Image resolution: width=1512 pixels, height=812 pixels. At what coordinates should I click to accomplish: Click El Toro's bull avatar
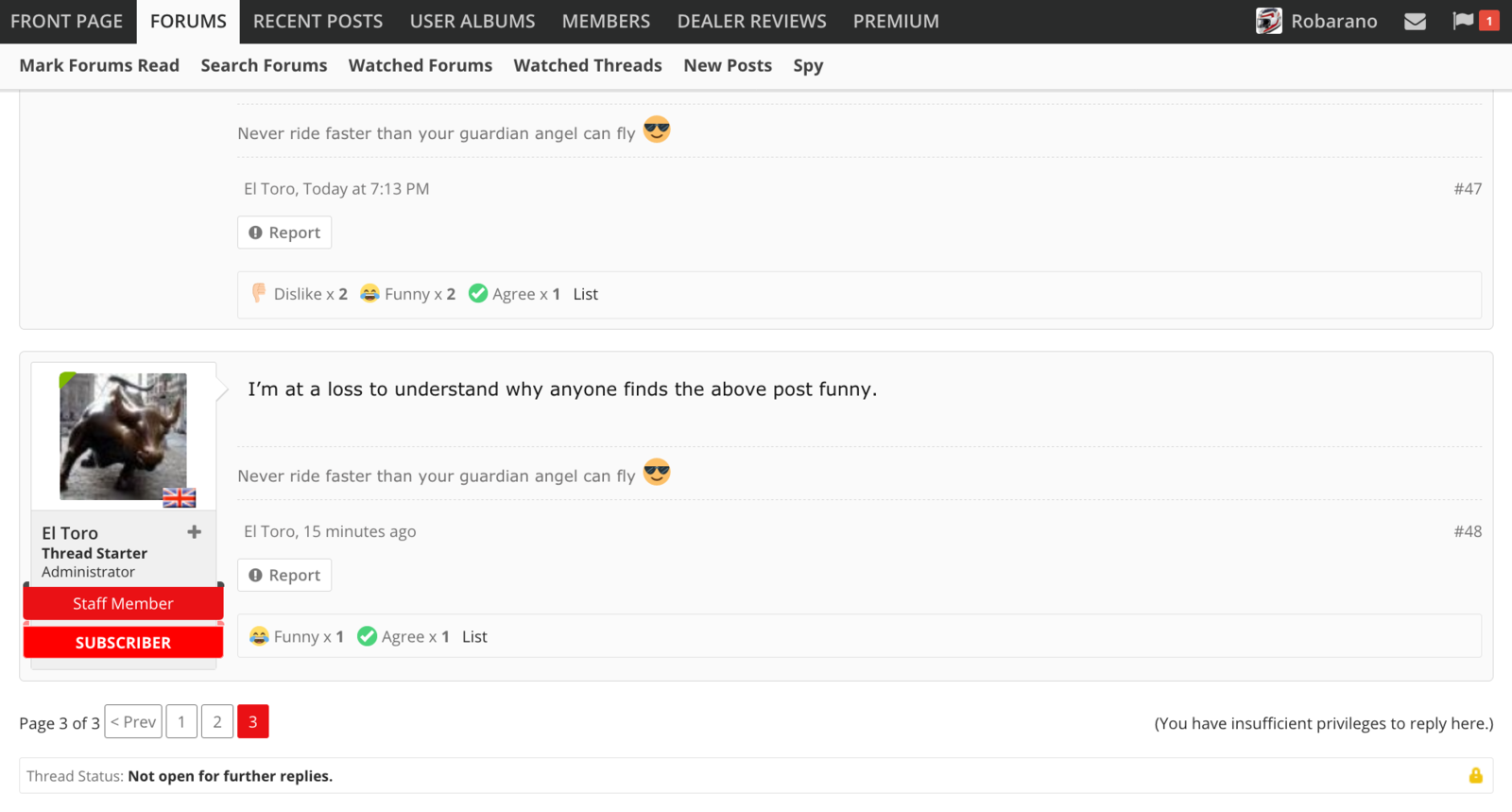coord(123,436)
